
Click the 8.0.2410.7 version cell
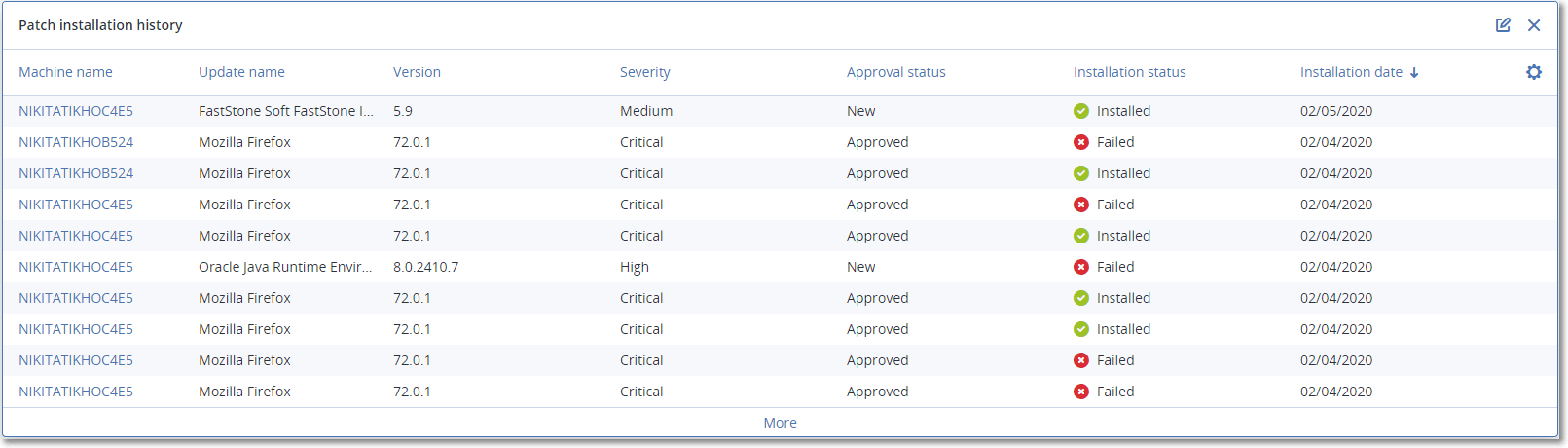point(425,267)
